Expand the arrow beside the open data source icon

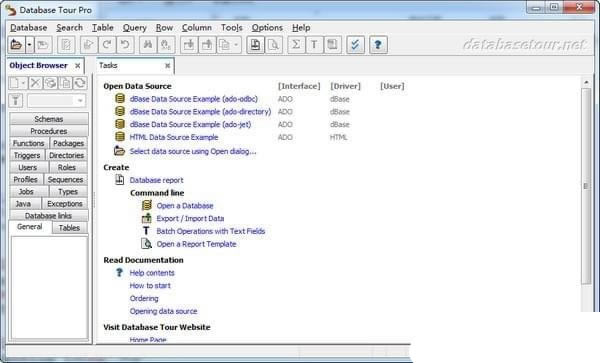click(x=29, y=45)
